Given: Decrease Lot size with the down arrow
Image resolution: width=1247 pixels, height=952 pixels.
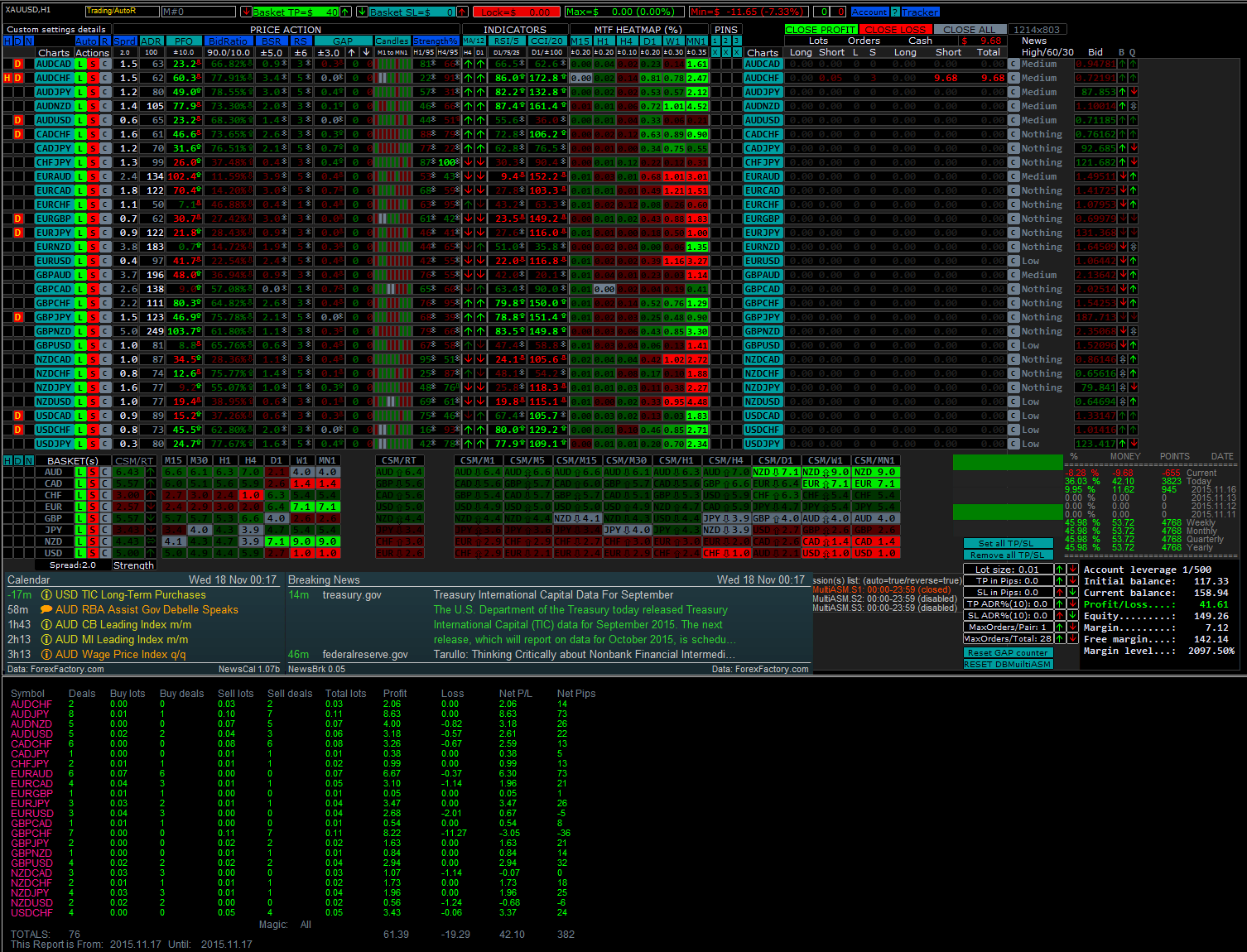Looking at the screenshot, I should (x=1072, y=570).
